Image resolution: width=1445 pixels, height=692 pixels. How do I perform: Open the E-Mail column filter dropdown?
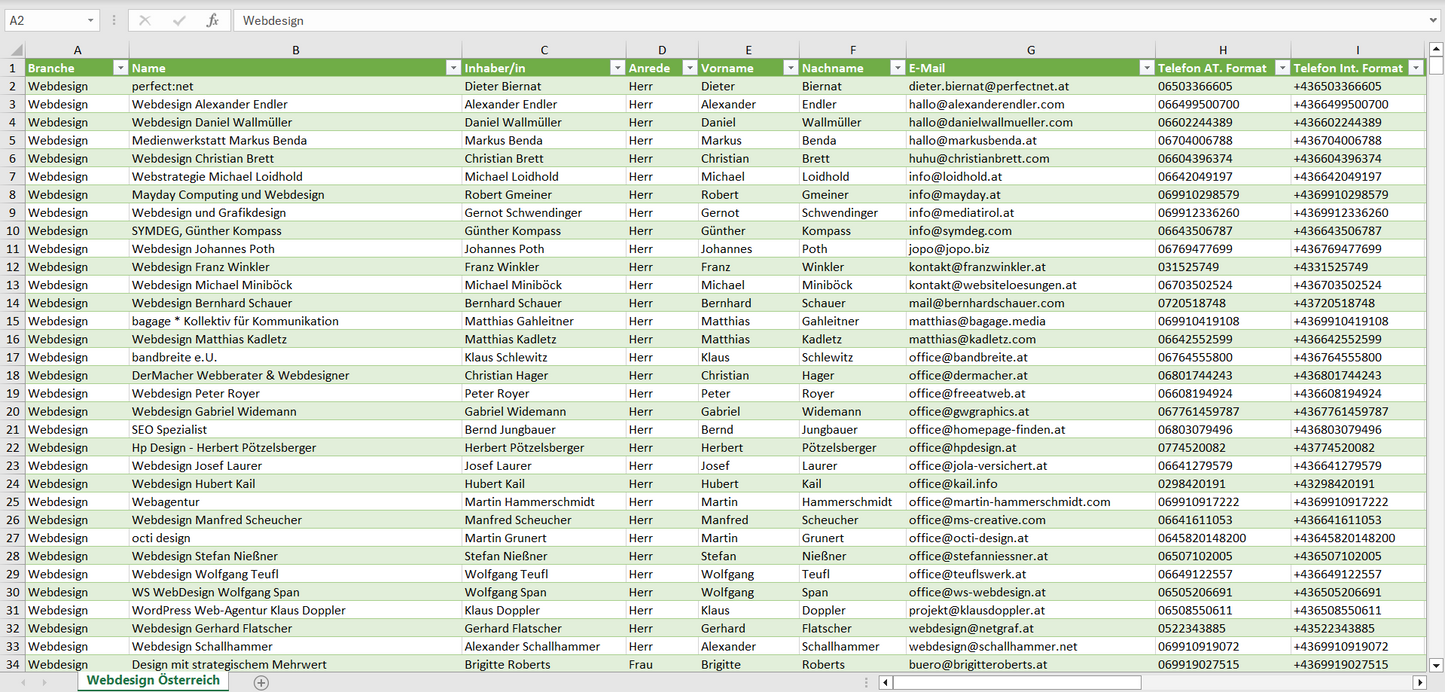tap(1145, 68)
